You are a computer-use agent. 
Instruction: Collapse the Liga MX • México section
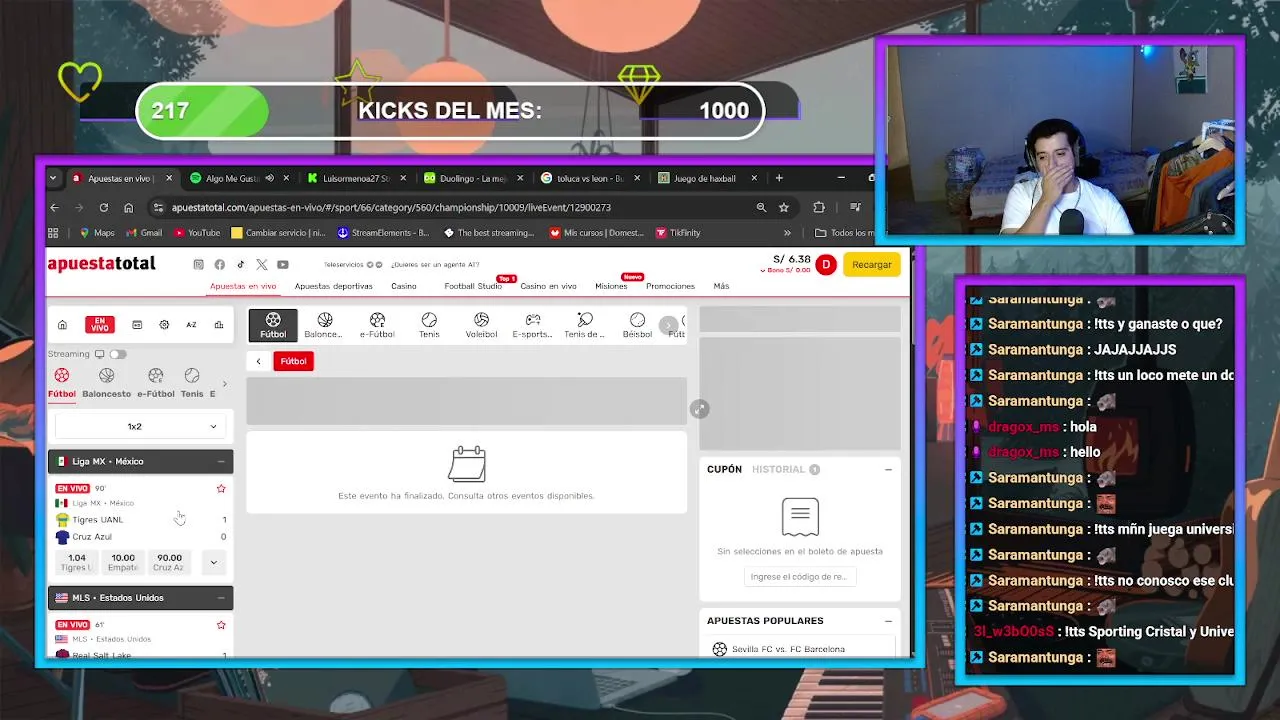tap(221, 461)
